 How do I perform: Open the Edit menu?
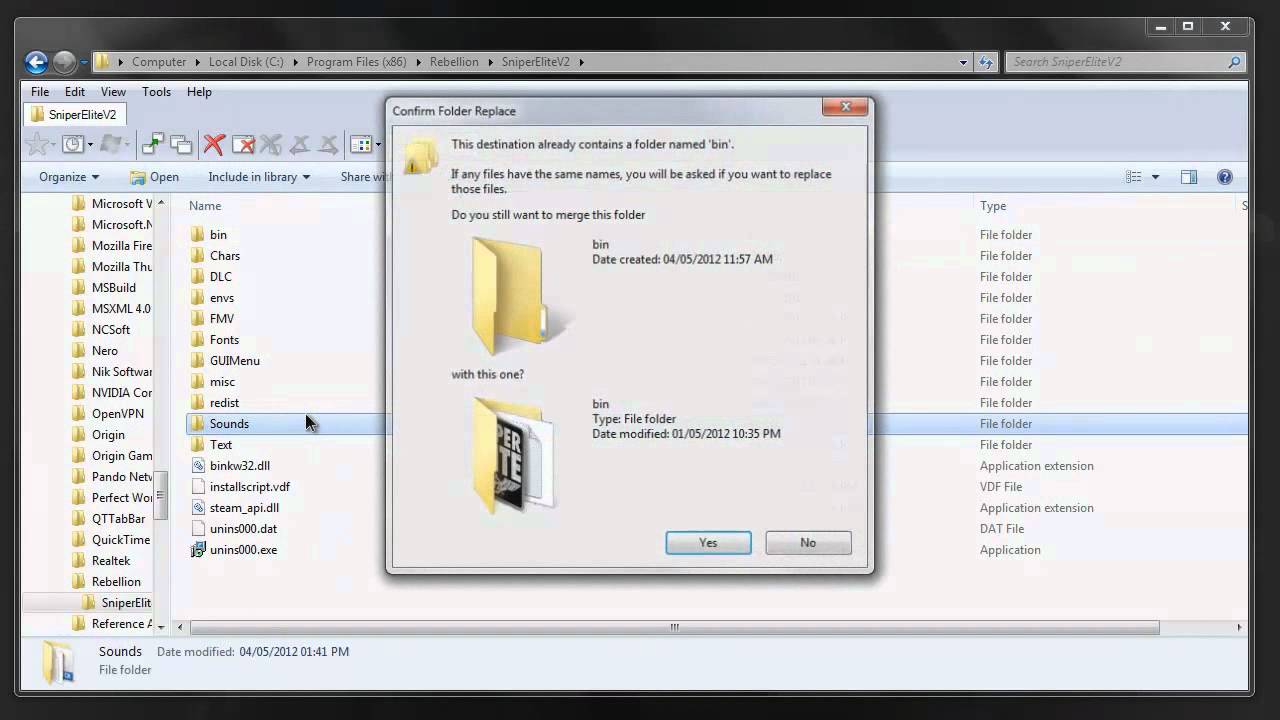[75, 91]
